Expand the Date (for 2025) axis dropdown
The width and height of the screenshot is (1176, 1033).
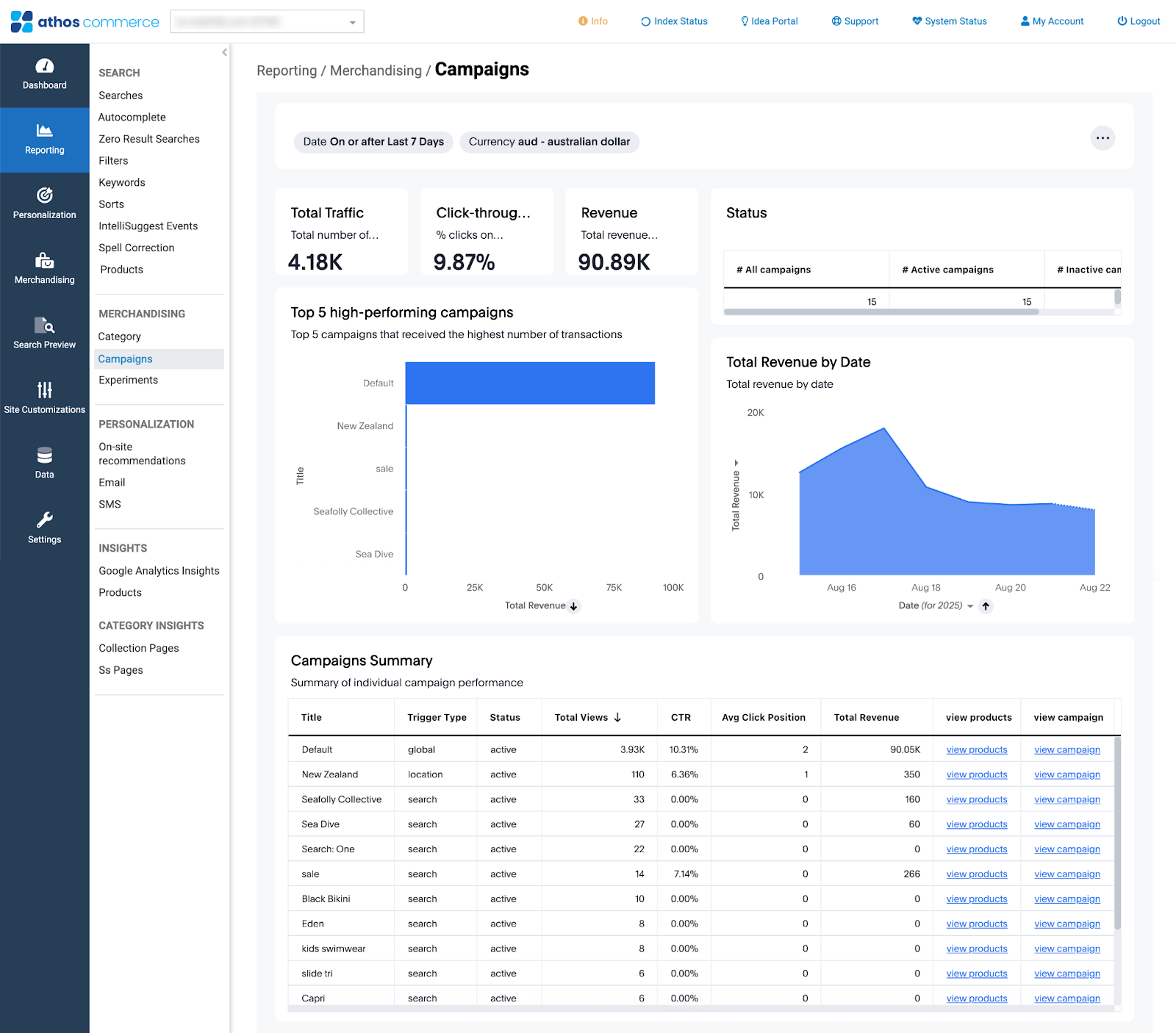(x=970, y=606)
